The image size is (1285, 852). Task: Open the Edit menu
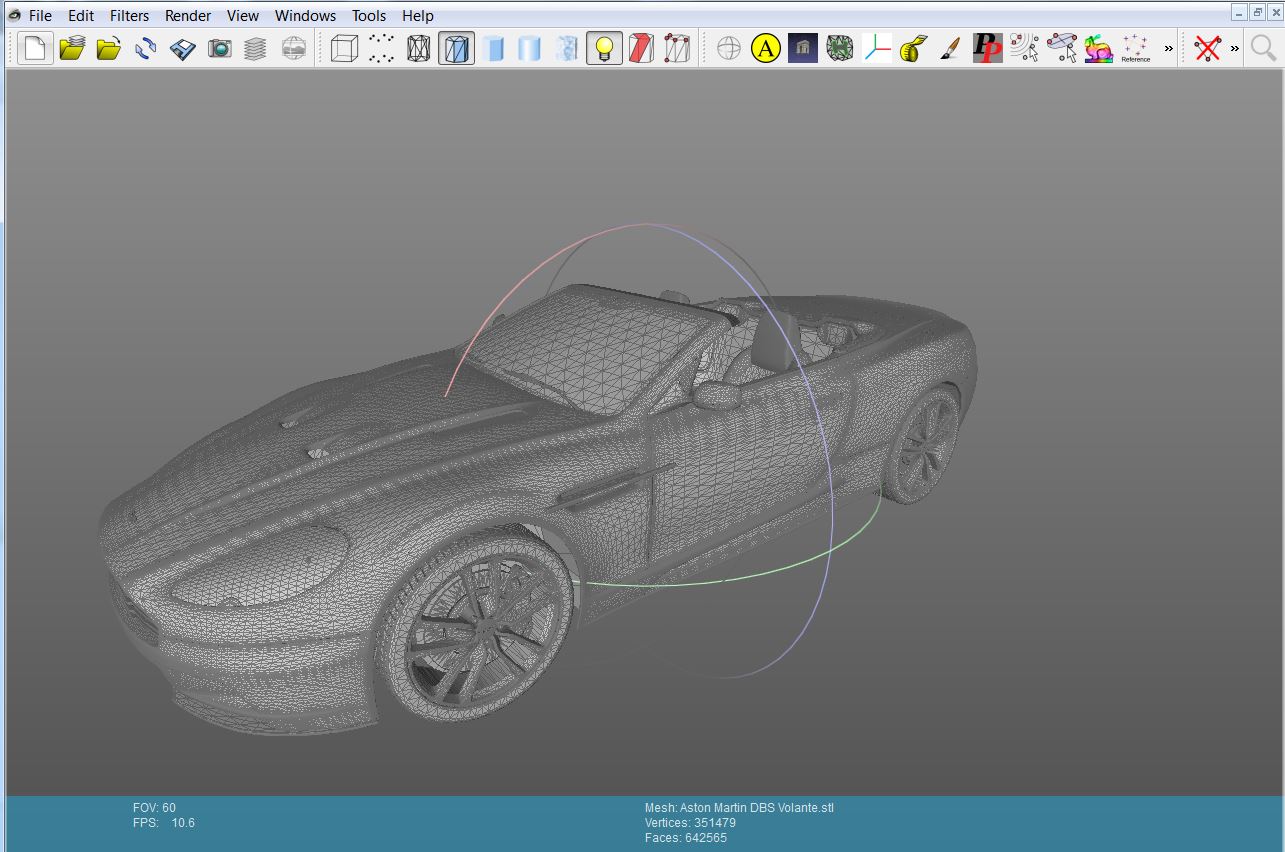[81, 15]
